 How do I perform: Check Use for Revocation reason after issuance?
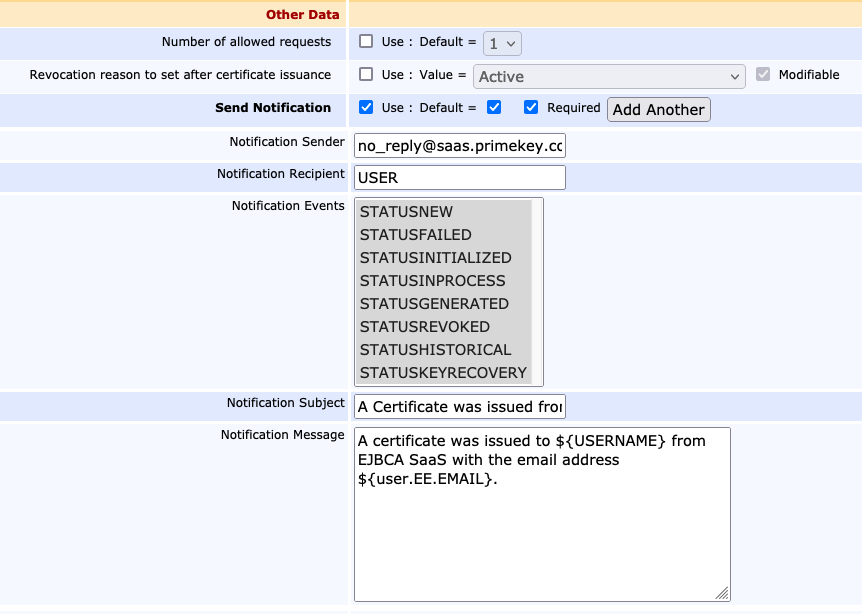point(366,75)
